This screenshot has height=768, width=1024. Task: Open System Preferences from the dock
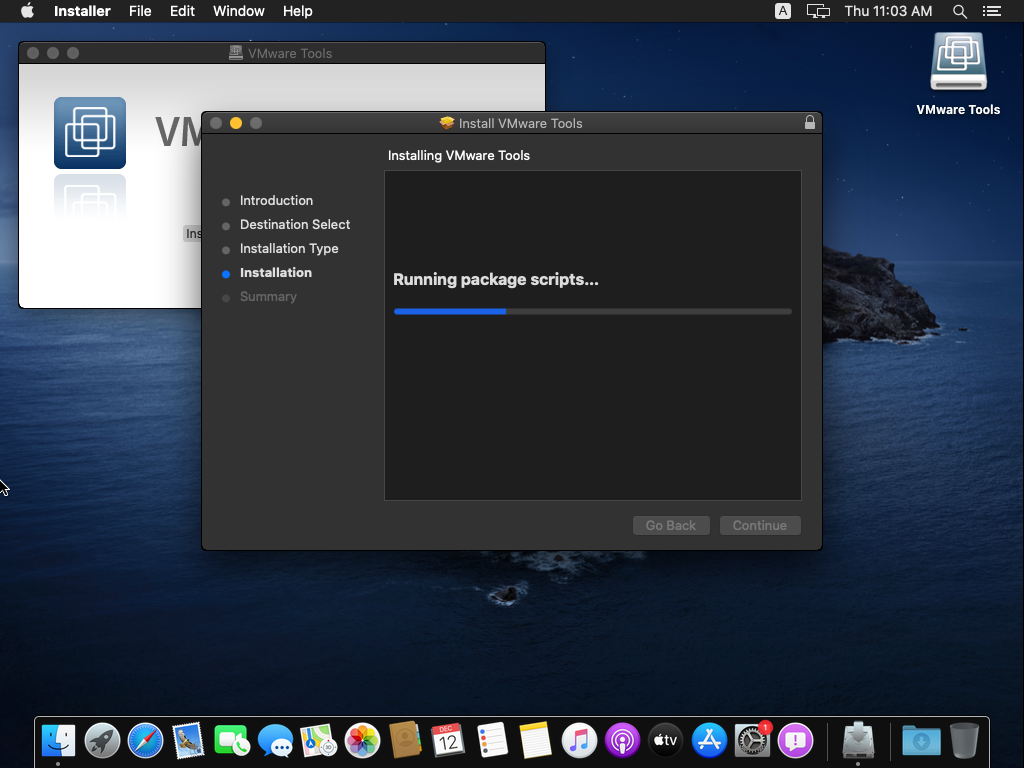click(x=752, y=740)
